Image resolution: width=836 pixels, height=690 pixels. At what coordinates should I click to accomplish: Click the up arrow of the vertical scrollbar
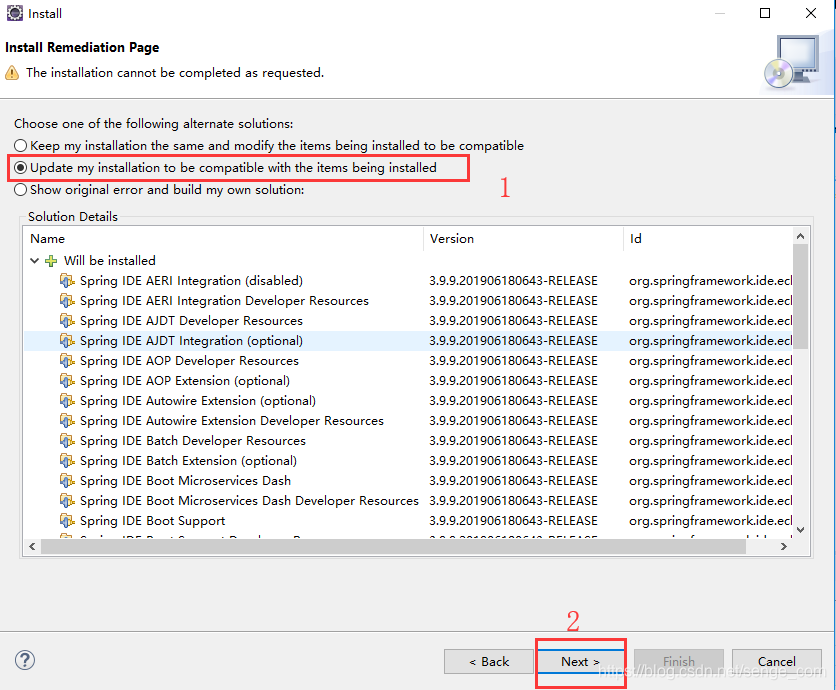tap(800, 236)
